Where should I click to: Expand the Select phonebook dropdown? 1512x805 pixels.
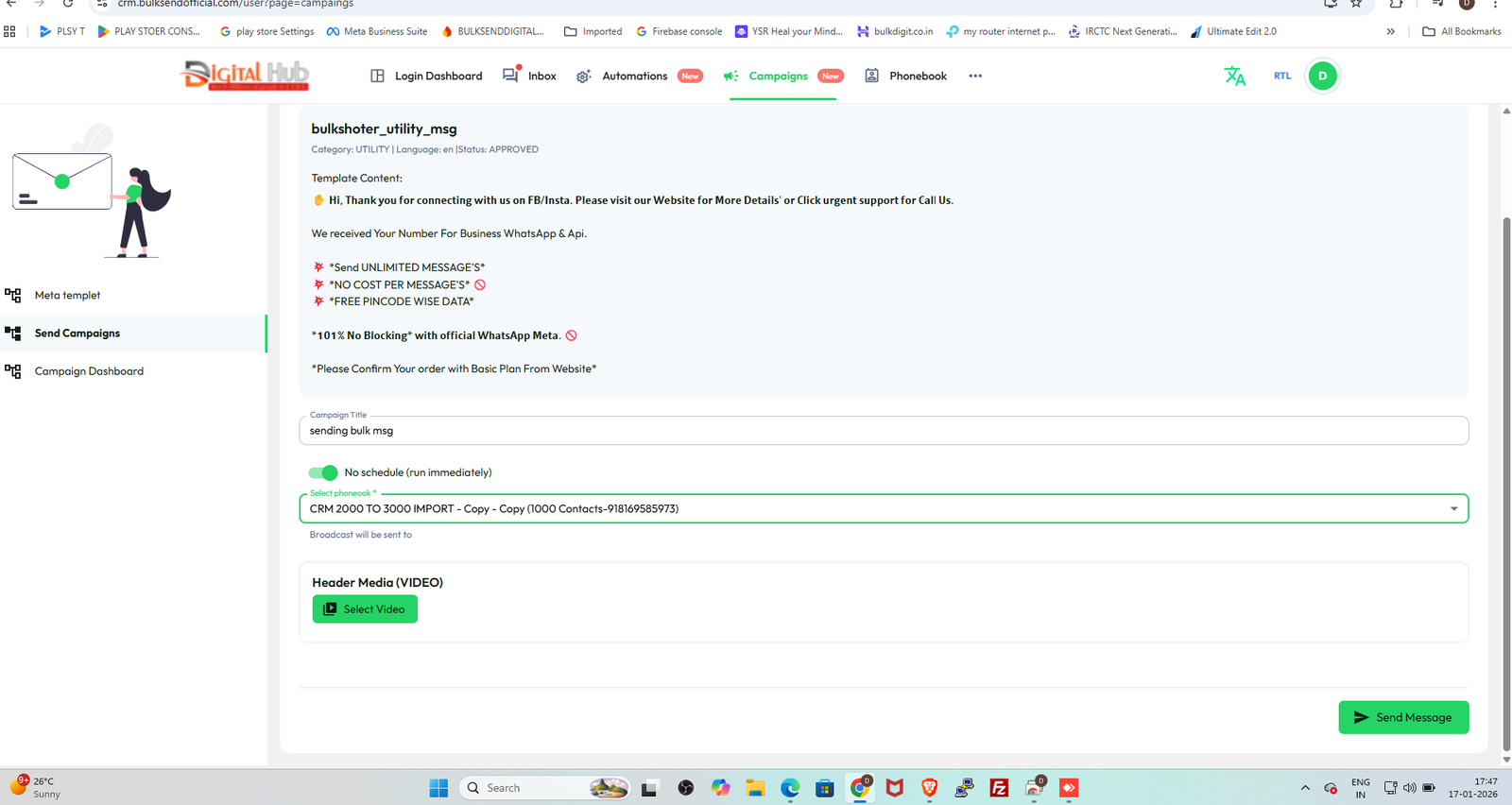[1453, 509]
